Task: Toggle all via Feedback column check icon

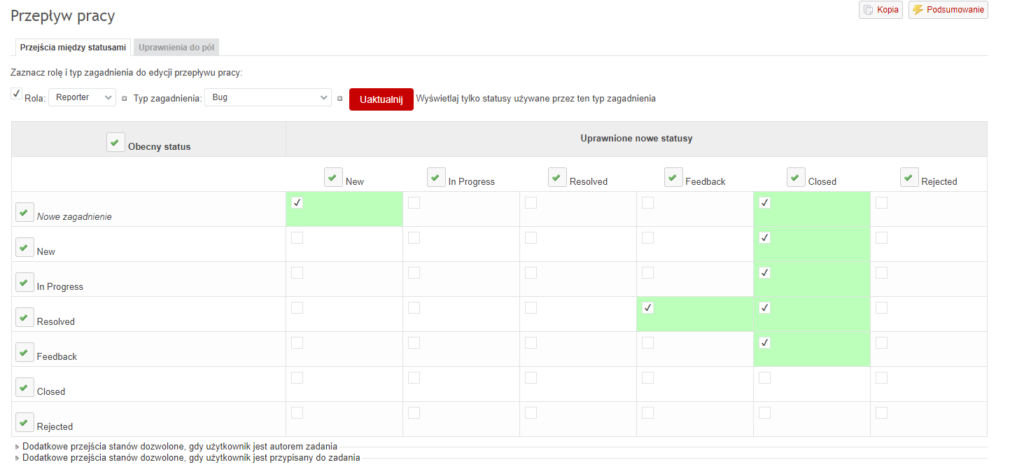Action: click(674, 177)
